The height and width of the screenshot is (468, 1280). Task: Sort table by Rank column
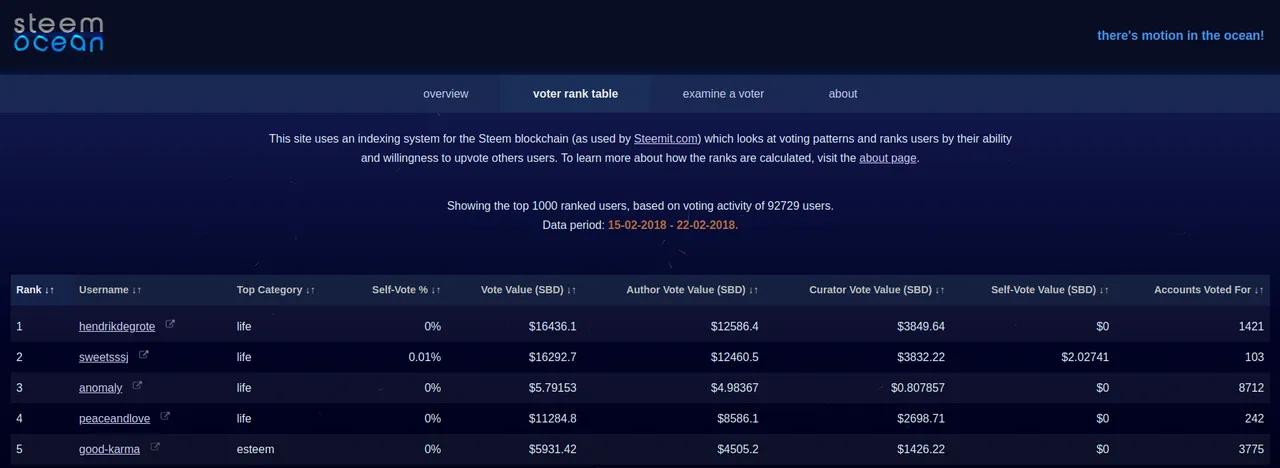tap(35, 290)
